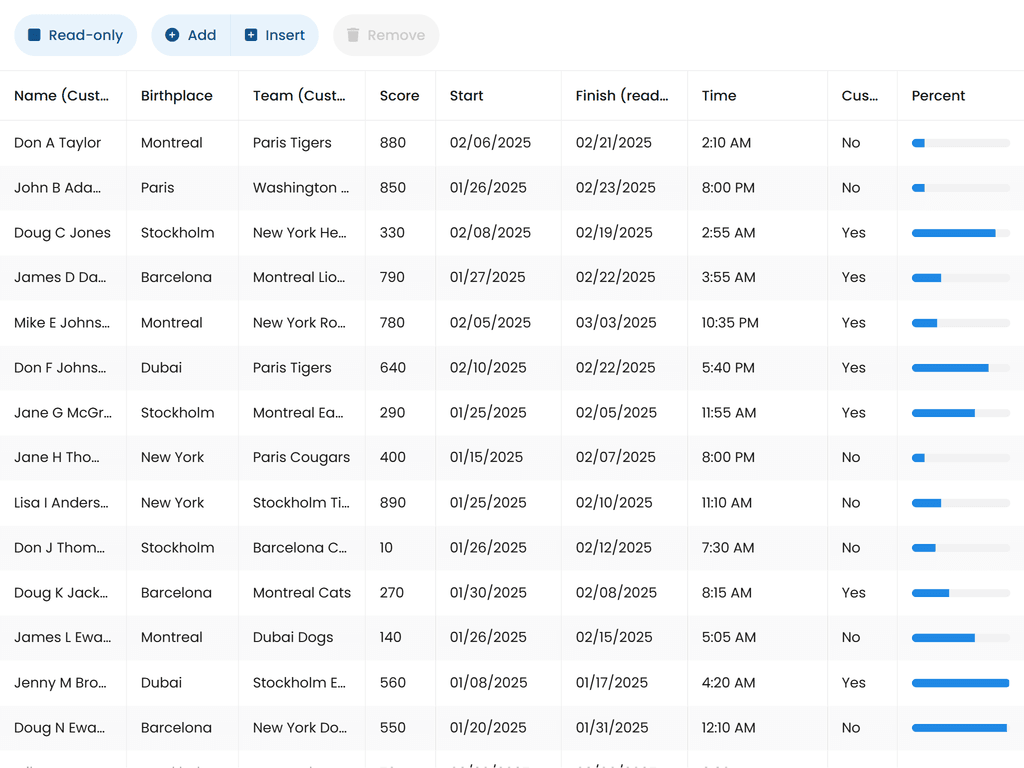Click the Time column header

tap(719, 96)
